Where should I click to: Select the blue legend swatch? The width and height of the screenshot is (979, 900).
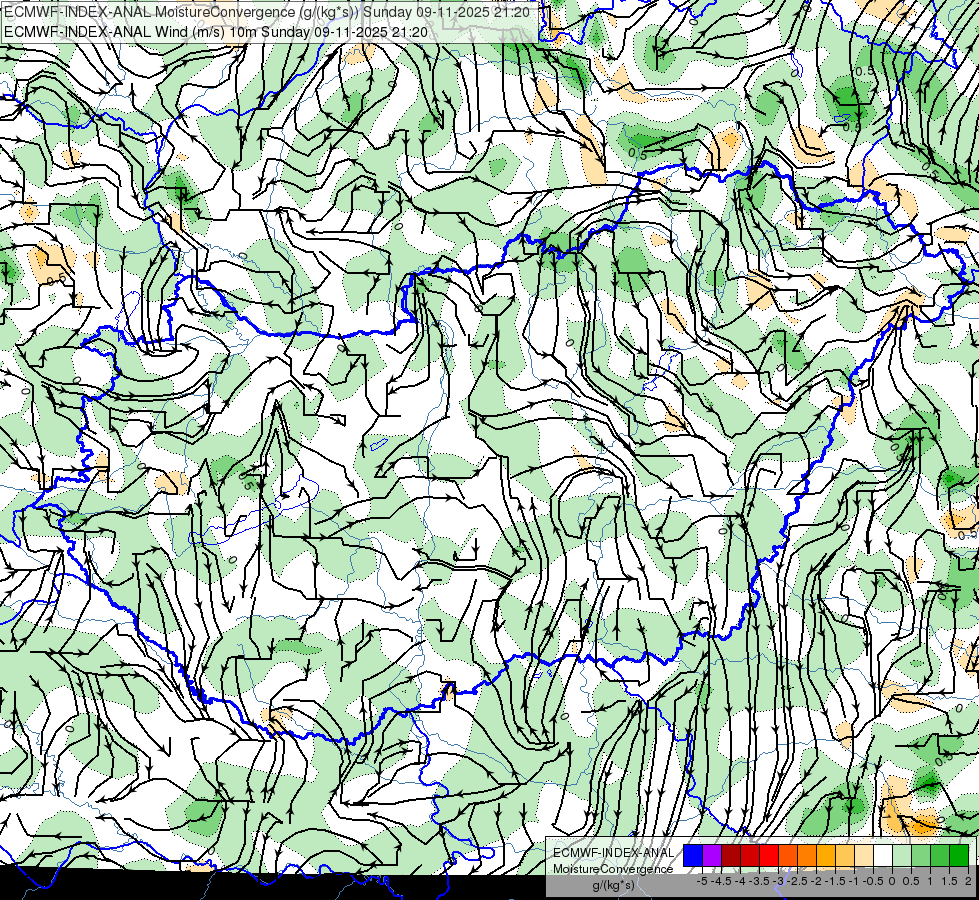pos(693,855)
